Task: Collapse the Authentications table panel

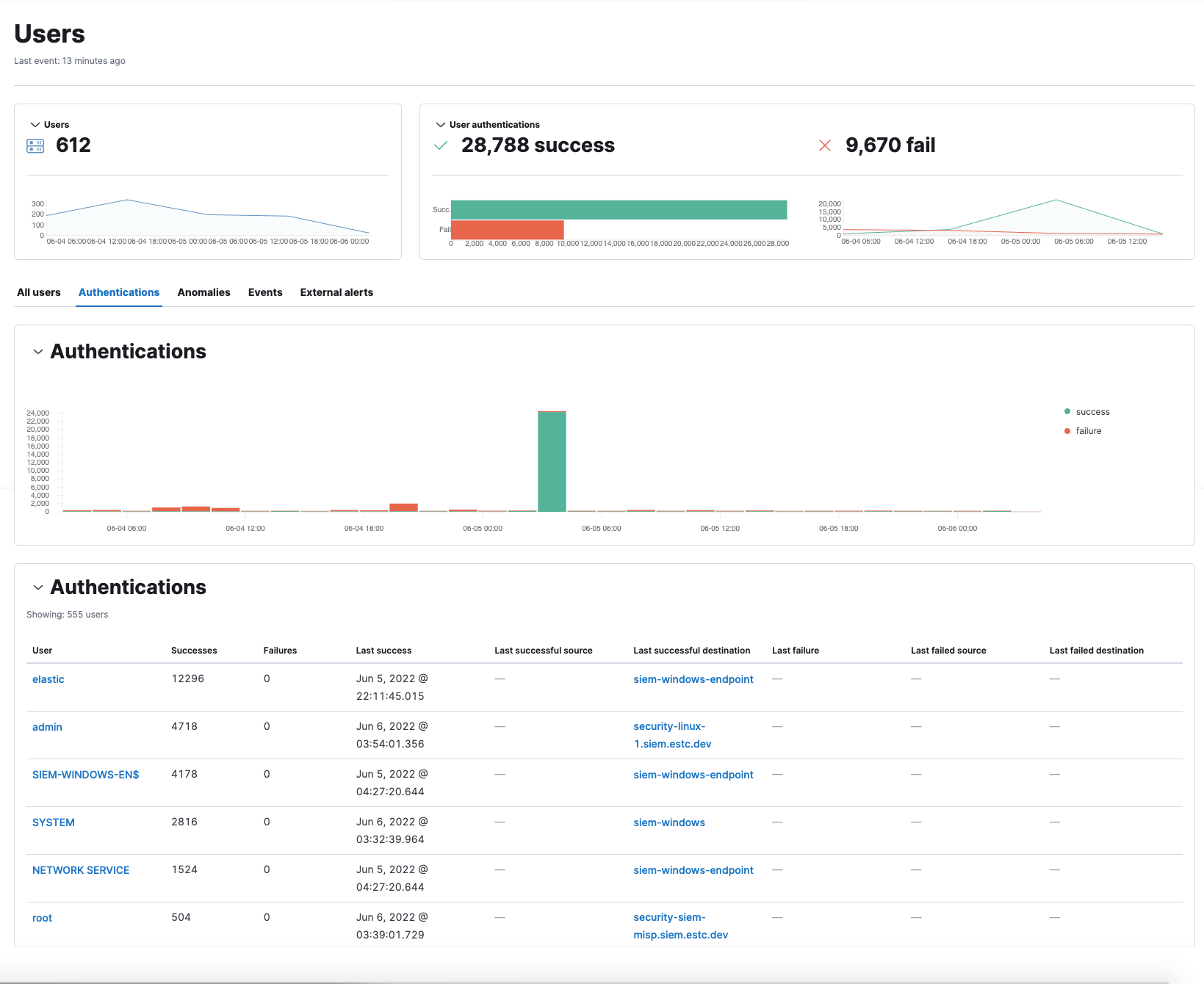Action: tap(38, 588)
